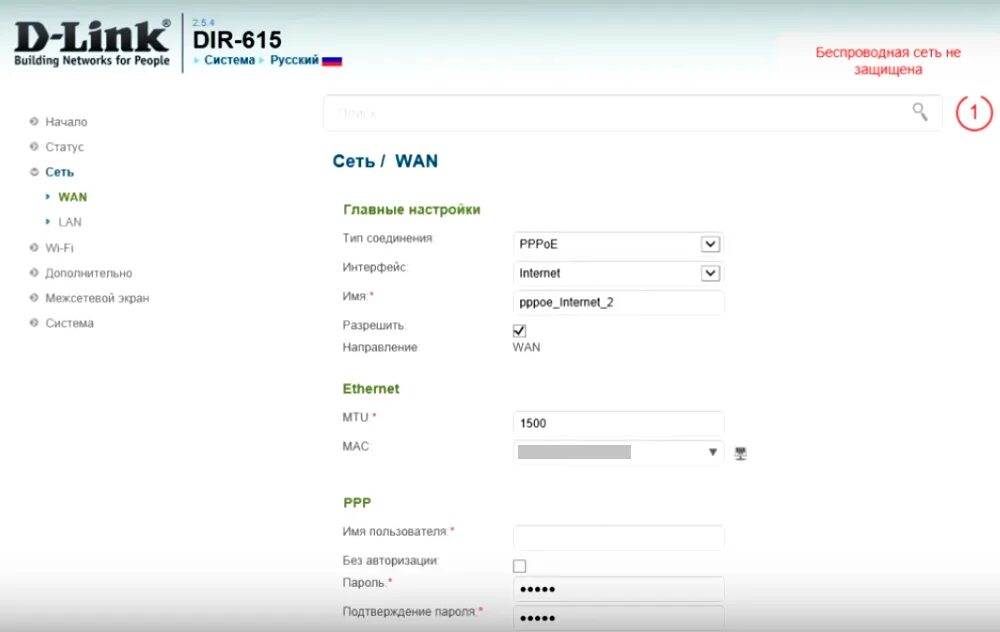Click the arrow icon next to Дополнительно

[x=33, y=272]
